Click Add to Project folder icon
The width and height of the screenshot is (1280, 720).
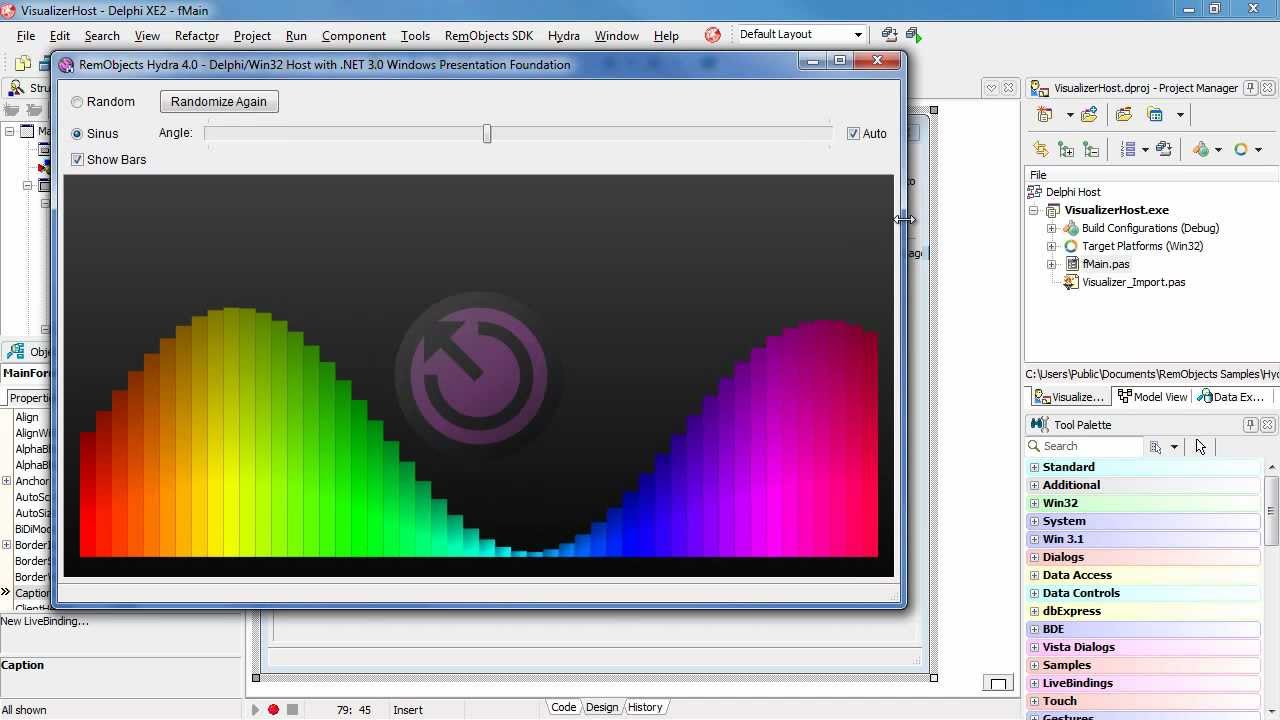1089,115
